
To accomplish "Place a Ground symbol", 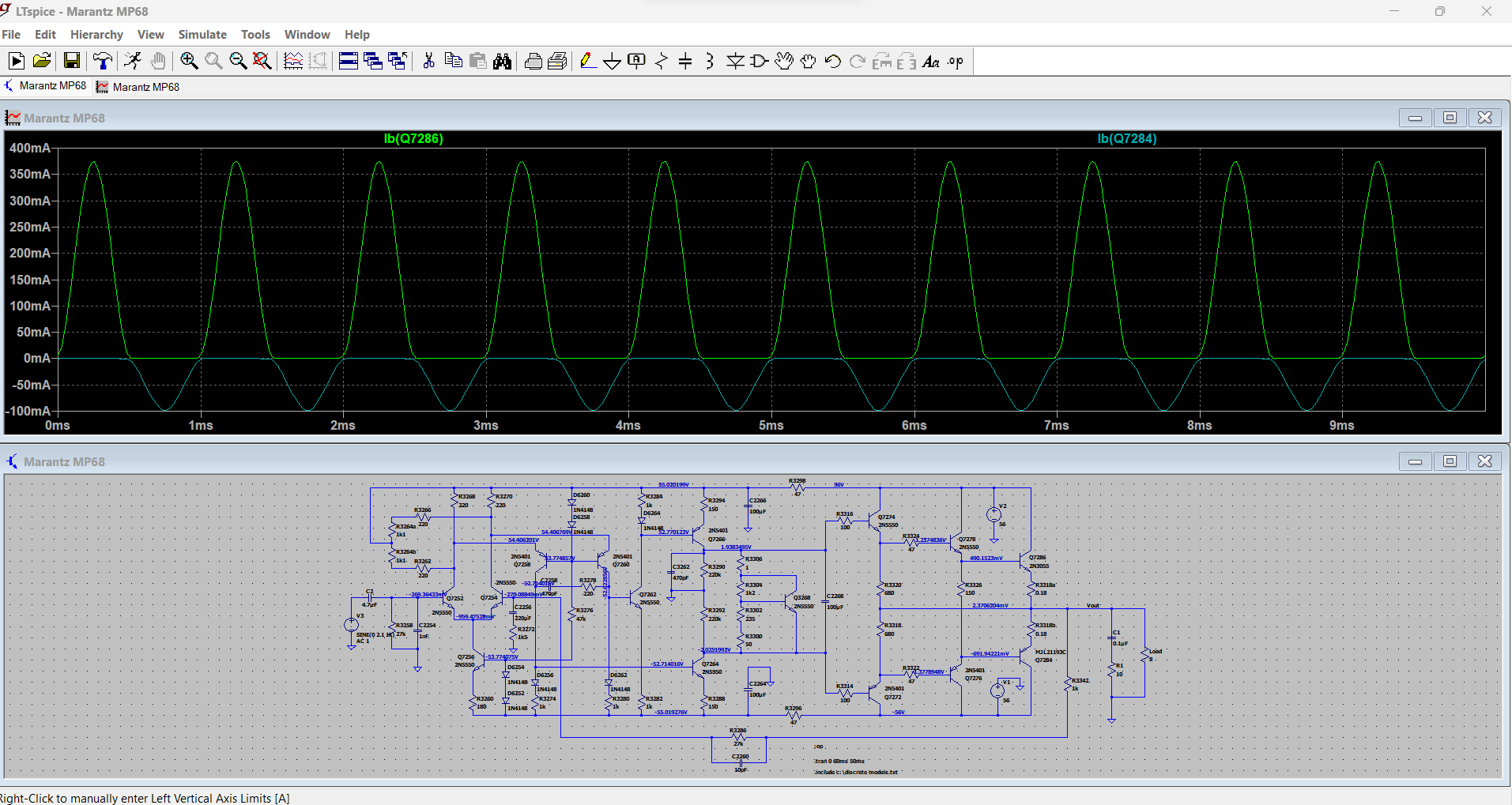I will pos(612,62).
